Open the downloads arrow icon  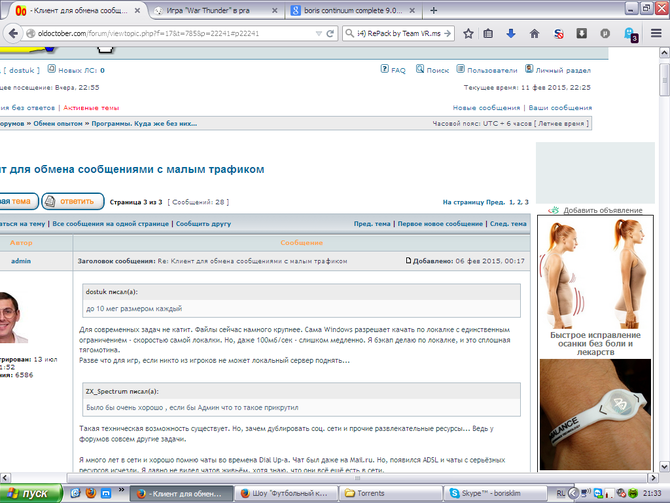(511, 33)
